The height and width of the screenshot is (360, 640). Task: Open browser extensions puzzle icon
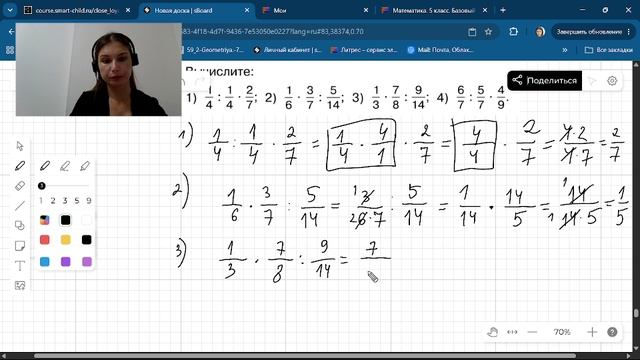(x=513, y=31)
